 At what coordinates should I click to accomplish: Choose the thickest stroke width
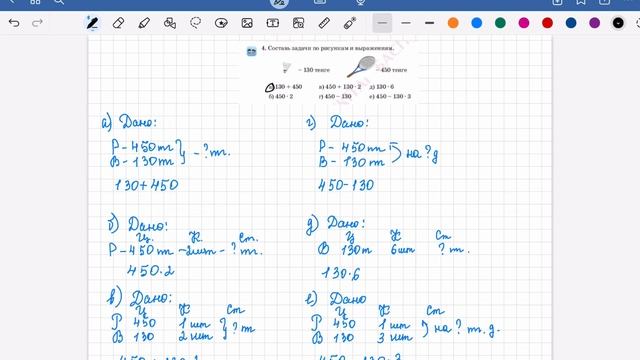coord(429,23)
